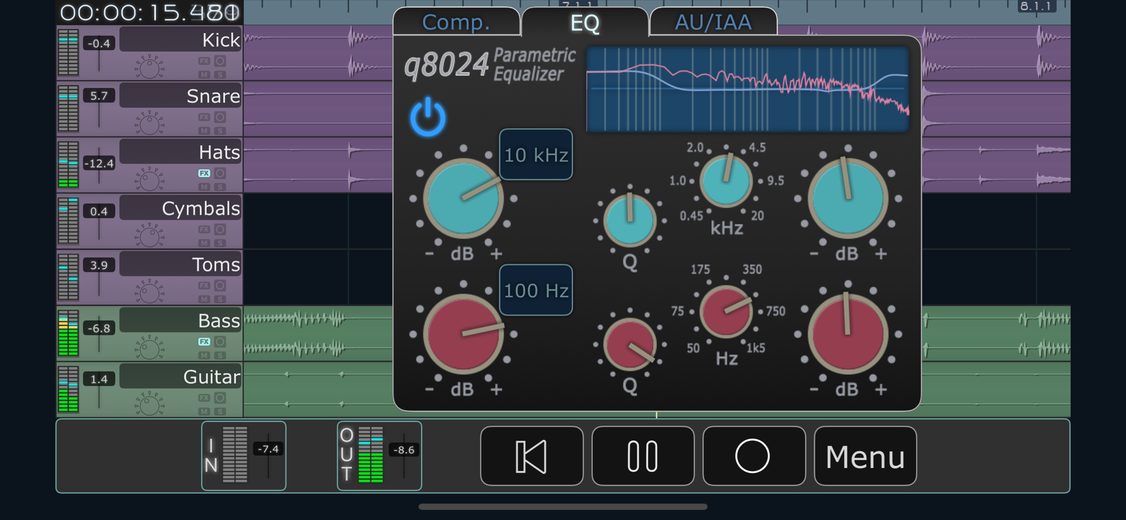Arm the Bass track for recording
Image resolution: width=1126 pixels, height=520 pixels.
click(220, 341)
